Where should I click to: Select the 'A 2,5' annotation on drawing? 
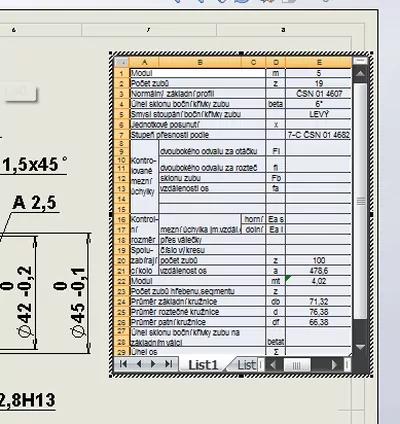pyautogui.click(x=35, y=203)
